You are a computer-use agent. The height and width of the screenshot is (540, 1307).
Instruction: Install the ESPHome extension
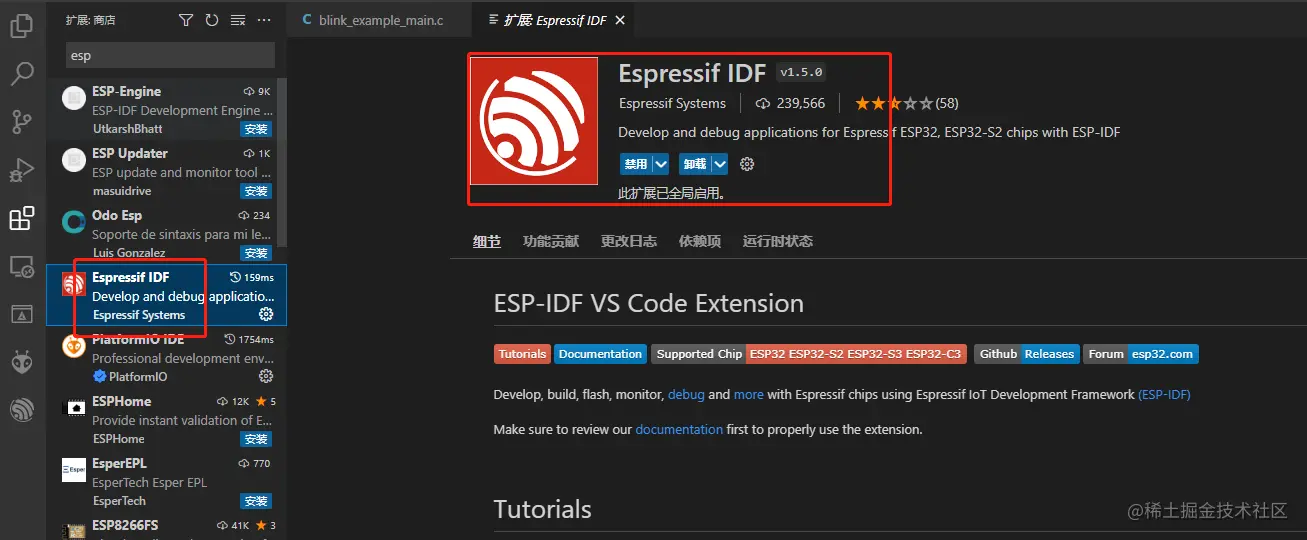pyautogui.click(x=256, y=439)
